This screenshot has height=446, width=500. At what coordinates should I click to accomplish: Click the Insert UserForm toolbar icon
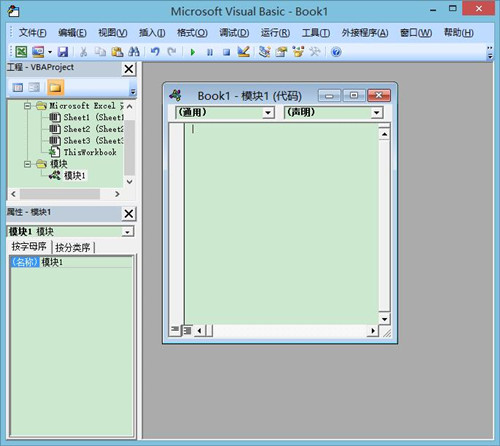pyautogui.click(x=38, y=52)
